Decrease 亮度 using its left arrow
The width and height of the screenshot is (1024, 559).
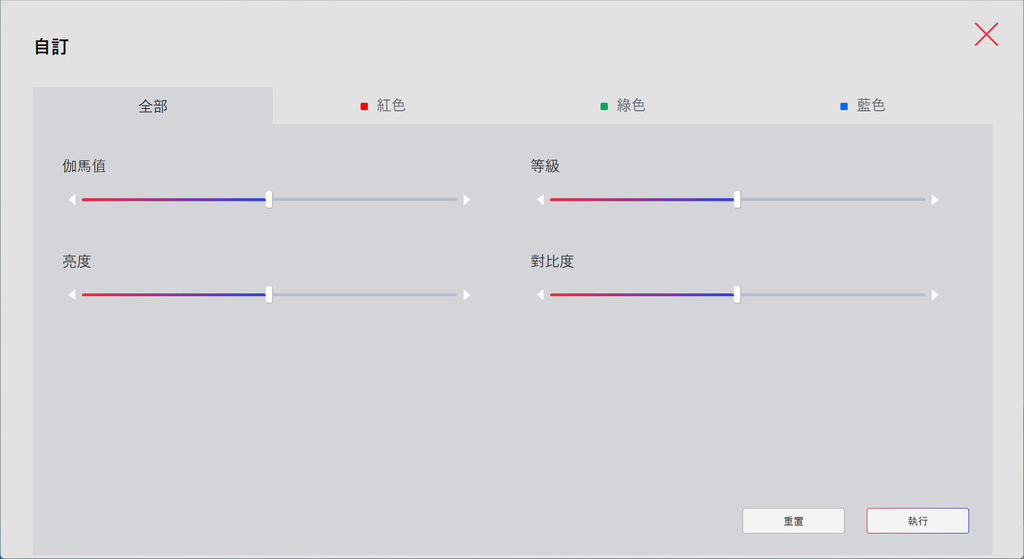point(72,295)
